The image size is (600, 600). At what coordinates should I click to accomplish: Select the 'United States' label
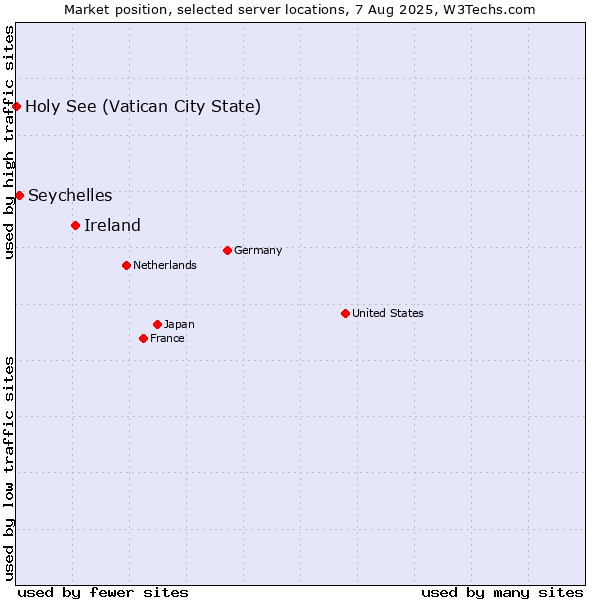pos(388,313)
